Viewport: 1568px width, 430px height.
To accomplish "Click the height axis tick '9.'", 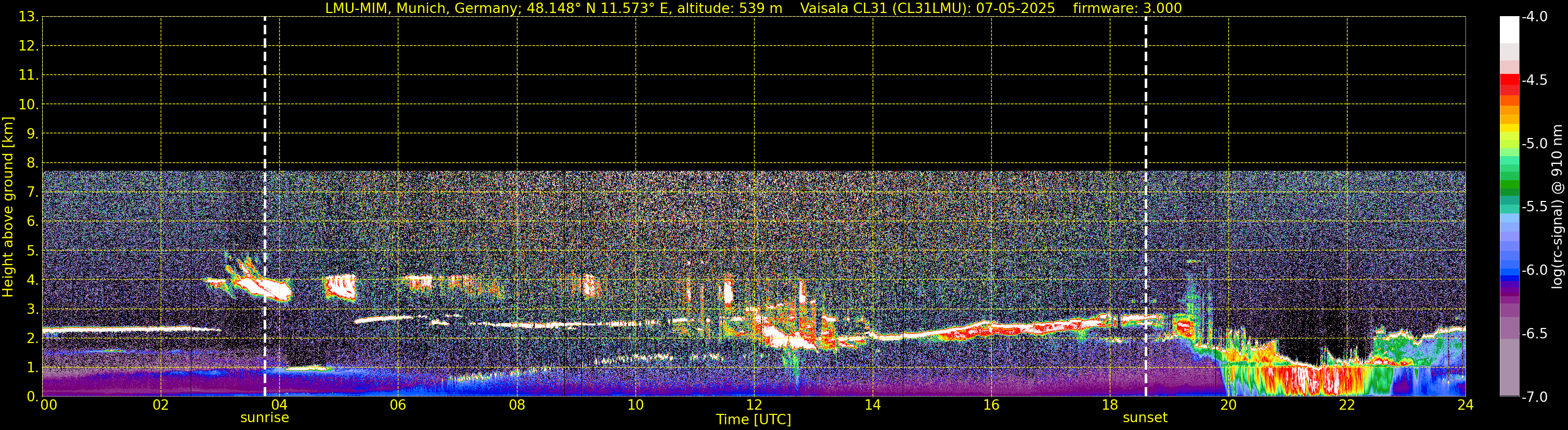I will [32, 134].
